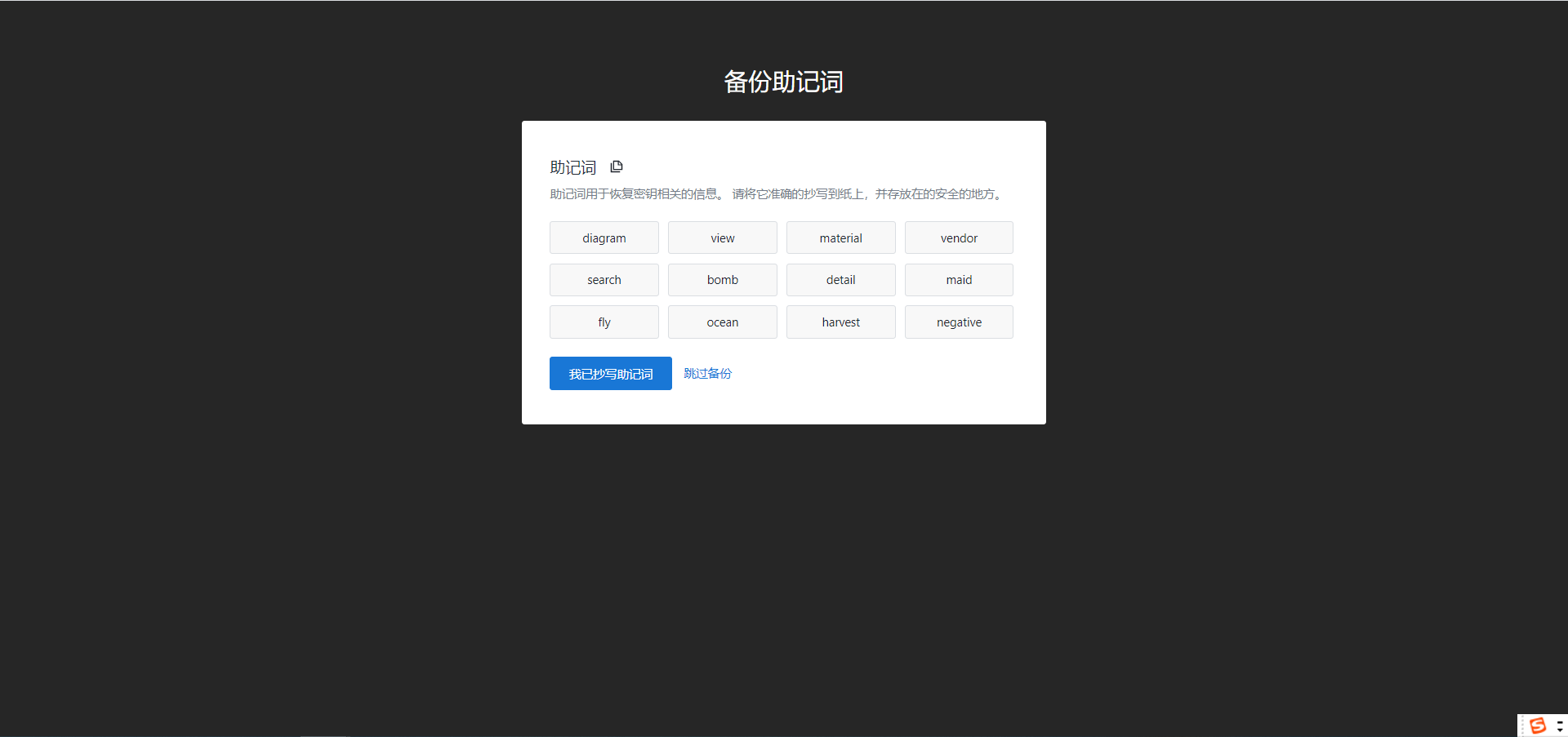
Task: Select the word vendor
Action: tap(959, 238)
